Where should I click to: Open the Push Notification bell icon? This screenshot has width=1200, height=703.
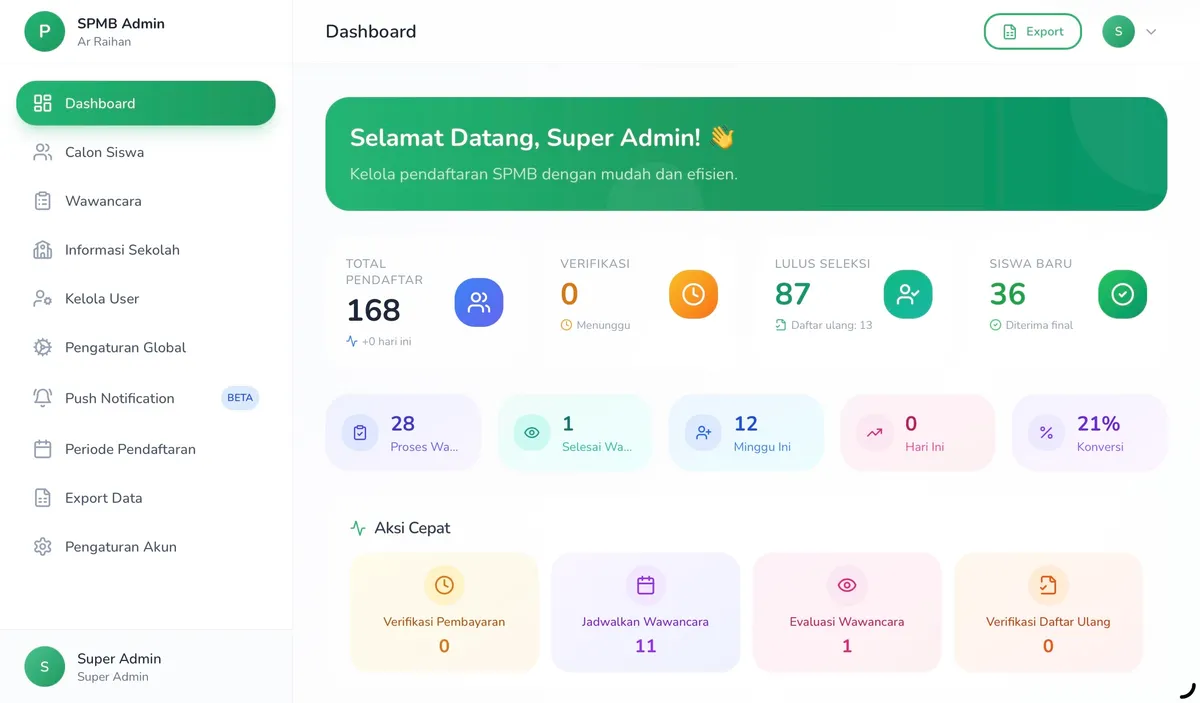[x=41, y=397]
